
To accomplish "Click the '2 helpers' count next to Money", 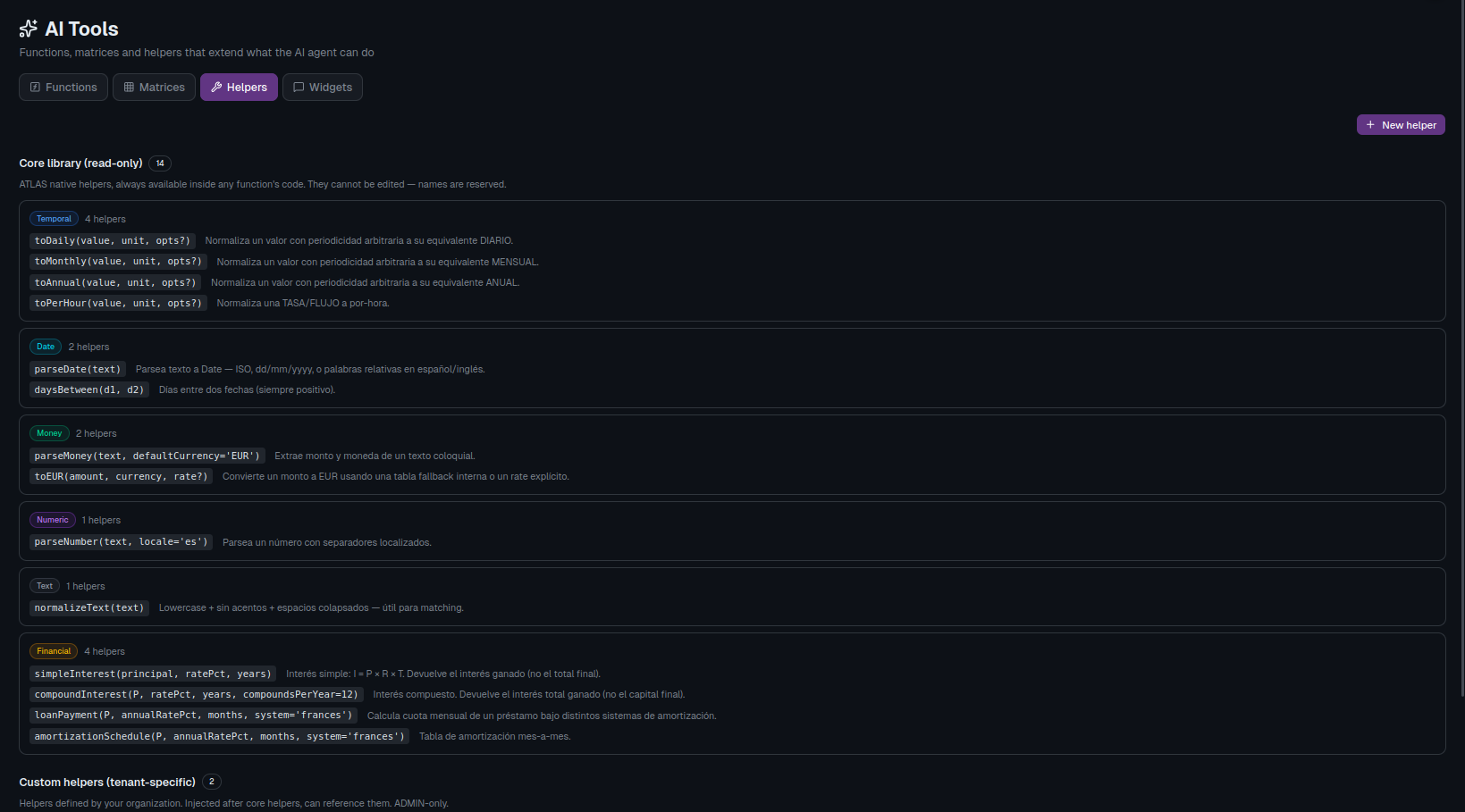I will click(97, 434).
